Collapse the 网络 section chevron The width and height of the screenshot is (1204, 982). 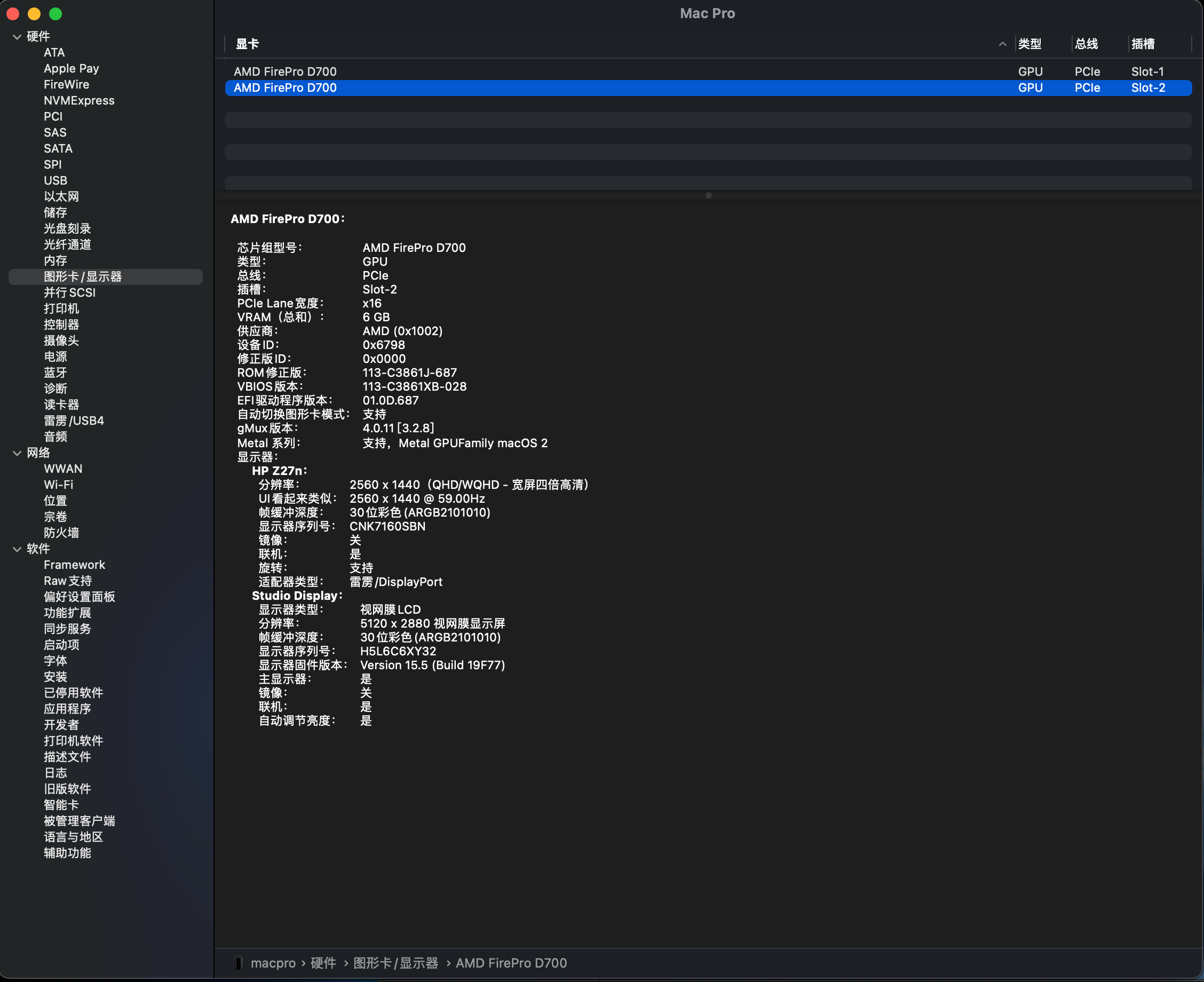pyautogui.click(x=17, y=453)
